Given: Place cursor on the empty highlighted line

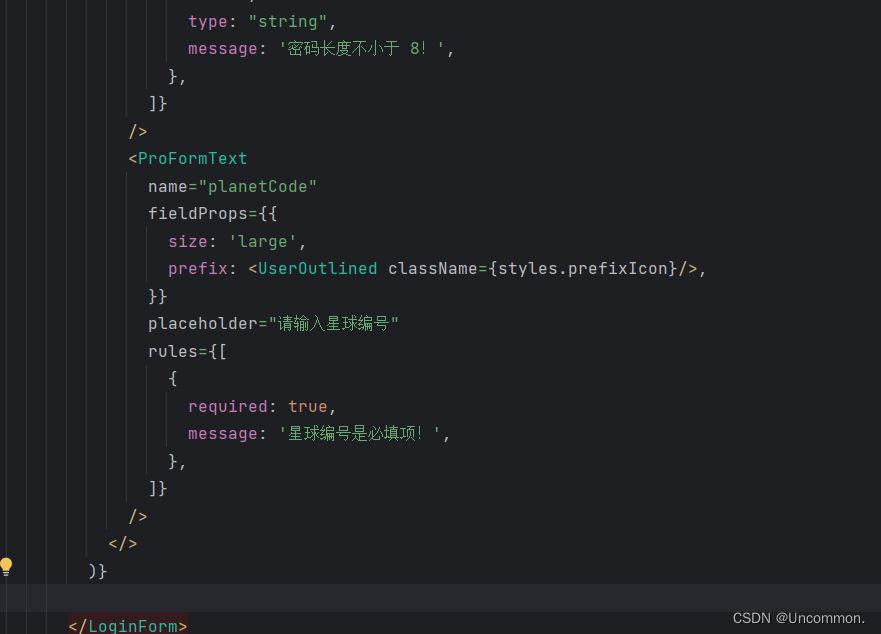Looking at the screenshot, I should [x=440, y=598].
